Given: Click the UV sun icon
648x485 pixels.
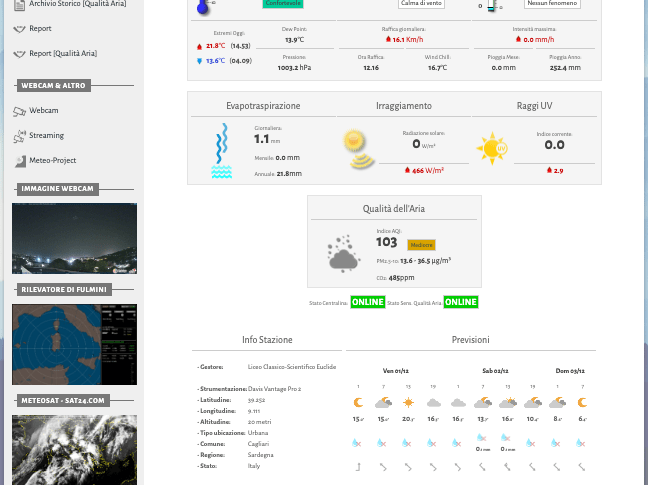Looking at the screenshot, I should click(x=492, y=148).
